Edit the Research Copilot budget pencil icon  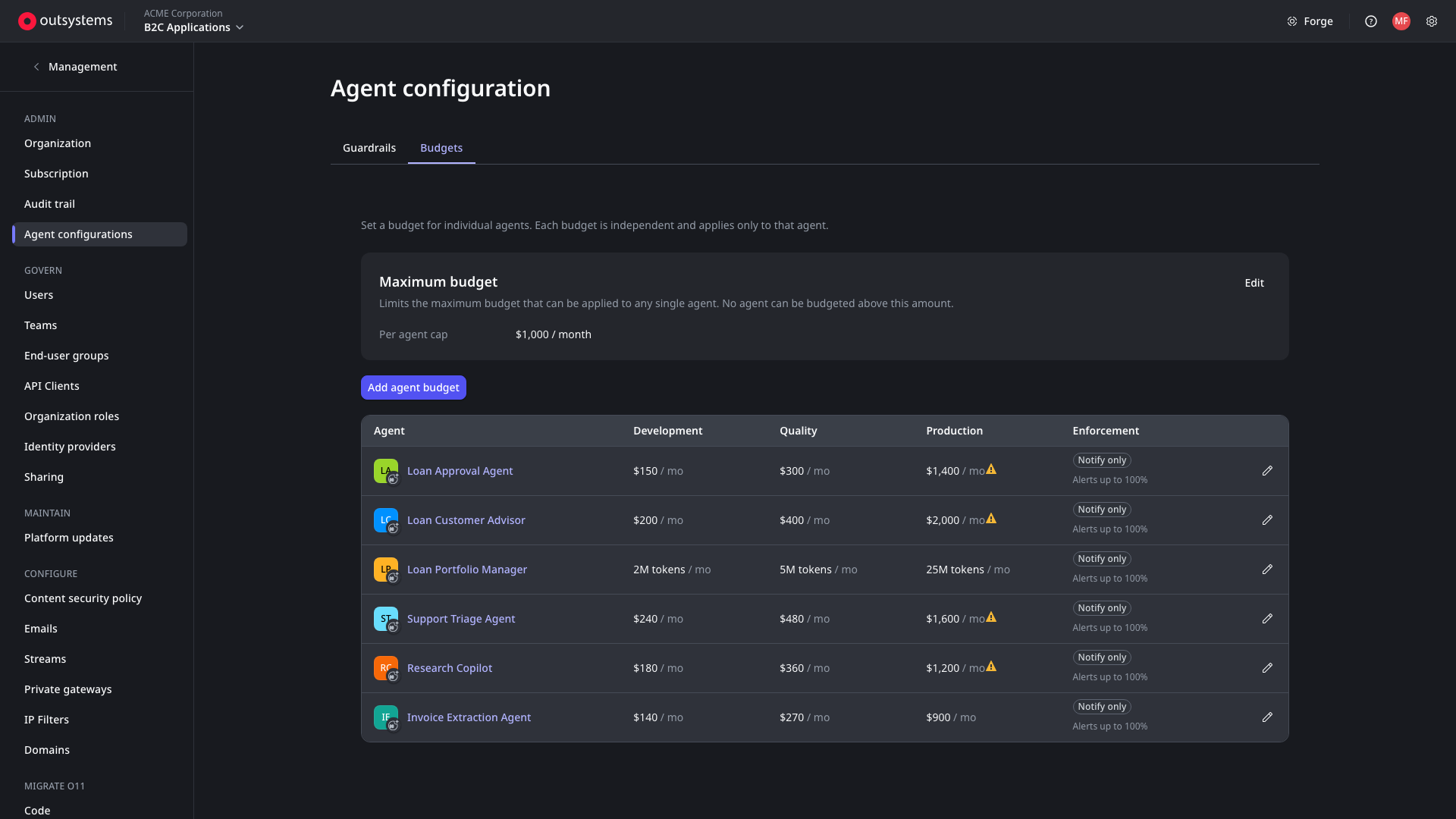(x=1267, y=668)
